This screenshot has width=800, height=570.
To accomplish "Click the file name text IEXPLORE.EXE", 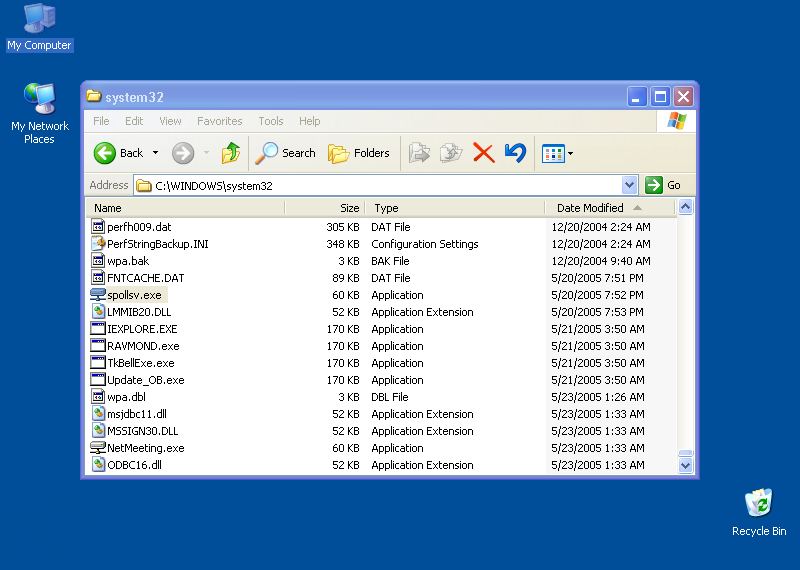I will (142, 329).
